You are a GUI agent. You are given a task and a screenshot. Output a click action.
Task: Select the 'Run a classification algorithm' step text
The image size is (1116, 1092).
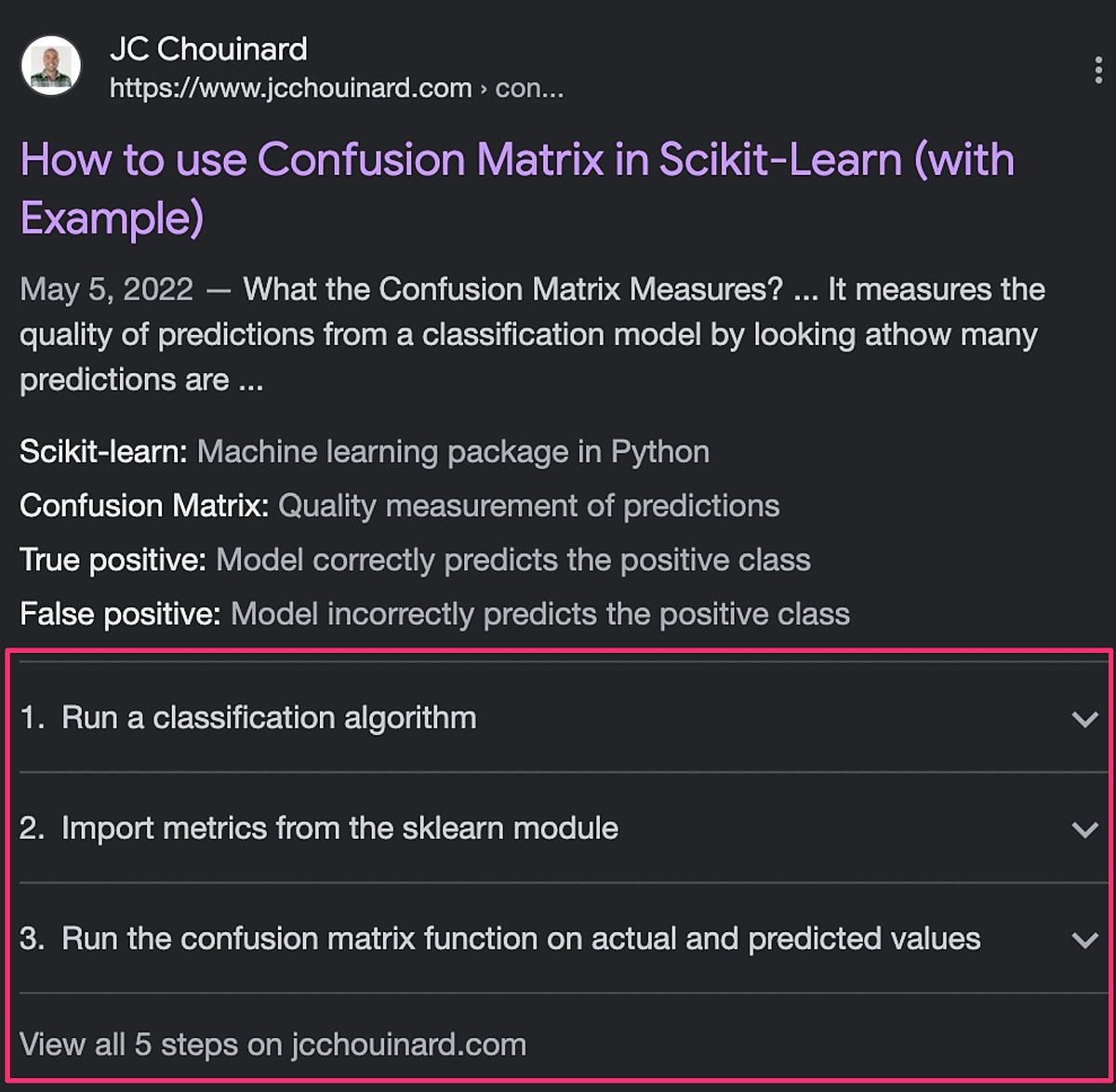pyautogui.click(x=269, y=718)
